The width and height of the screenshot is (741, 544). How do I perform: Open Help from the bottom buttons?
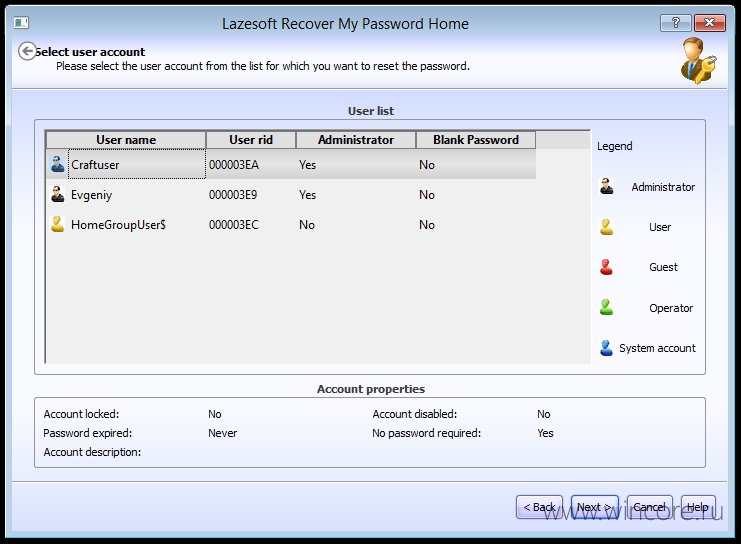click(x=698, y=507)
